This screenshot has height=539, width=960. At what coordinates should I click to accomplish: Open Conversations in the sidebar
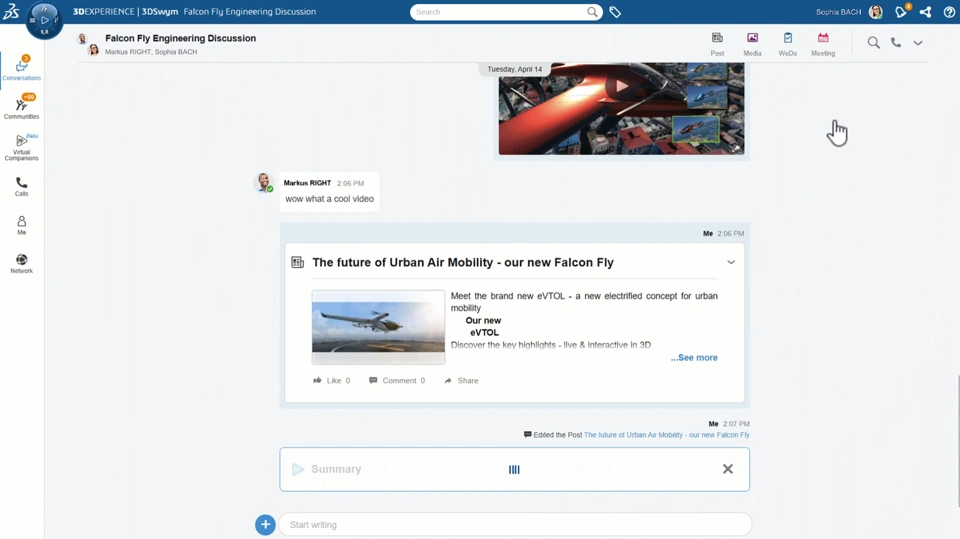point(21,69)
